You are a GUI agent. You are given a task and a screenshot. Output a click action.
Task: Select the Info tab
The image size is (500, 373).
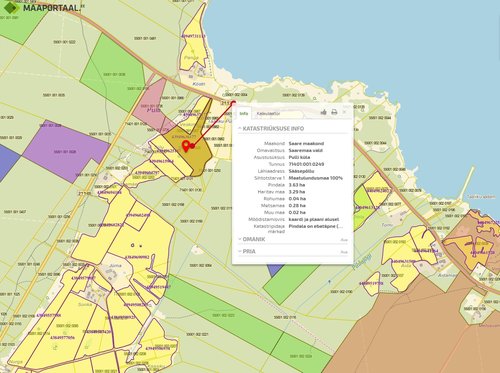244,113
